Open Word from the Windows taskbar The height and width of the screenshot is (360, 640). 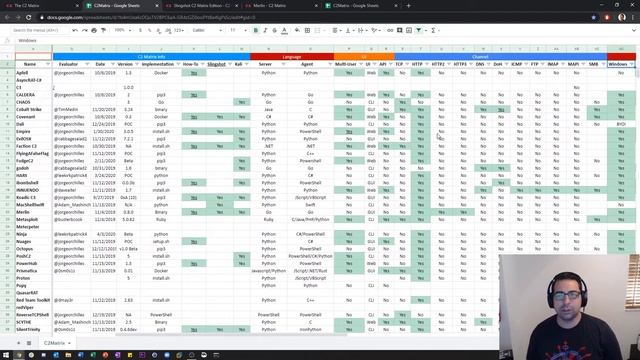pos(80,355)
